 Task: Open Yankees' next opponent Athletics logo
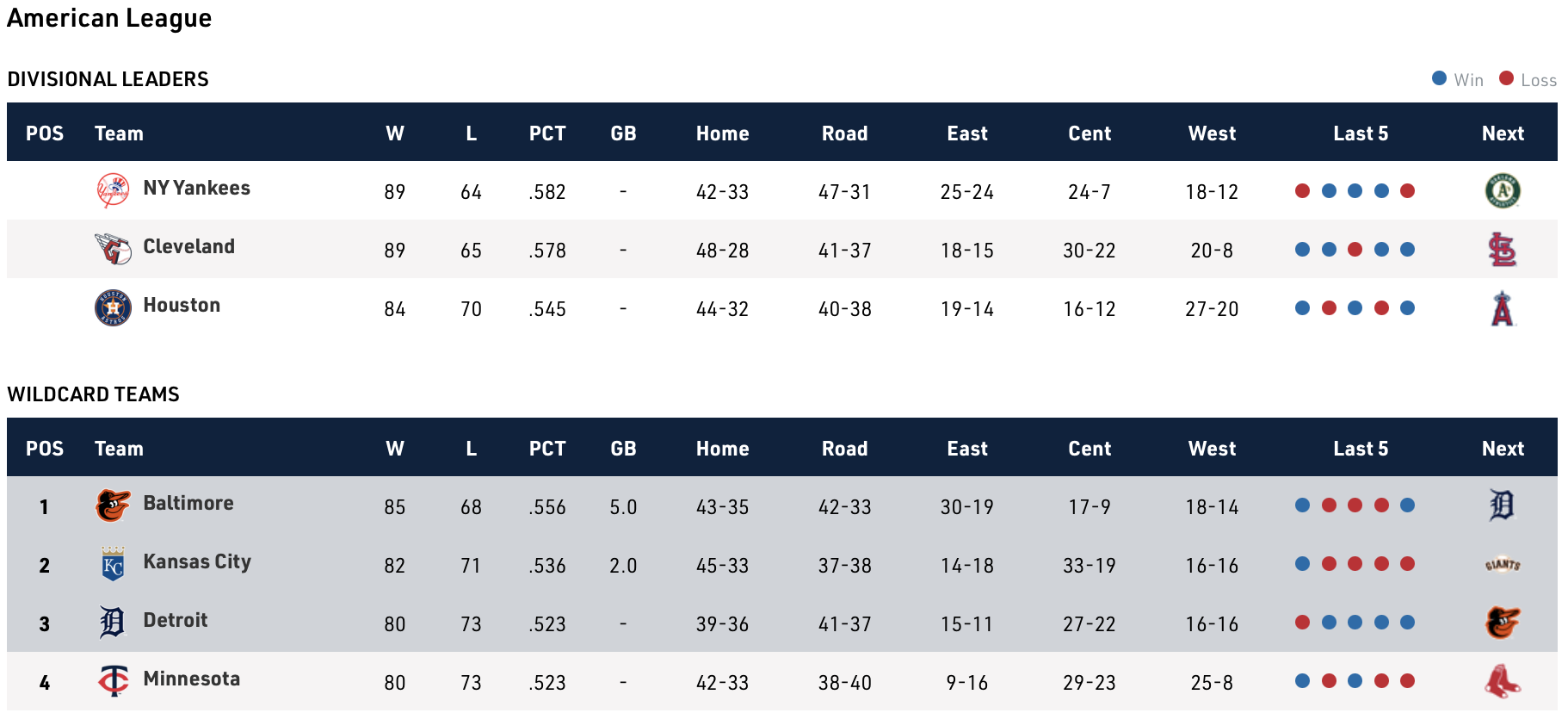[x=1503, y=190]
